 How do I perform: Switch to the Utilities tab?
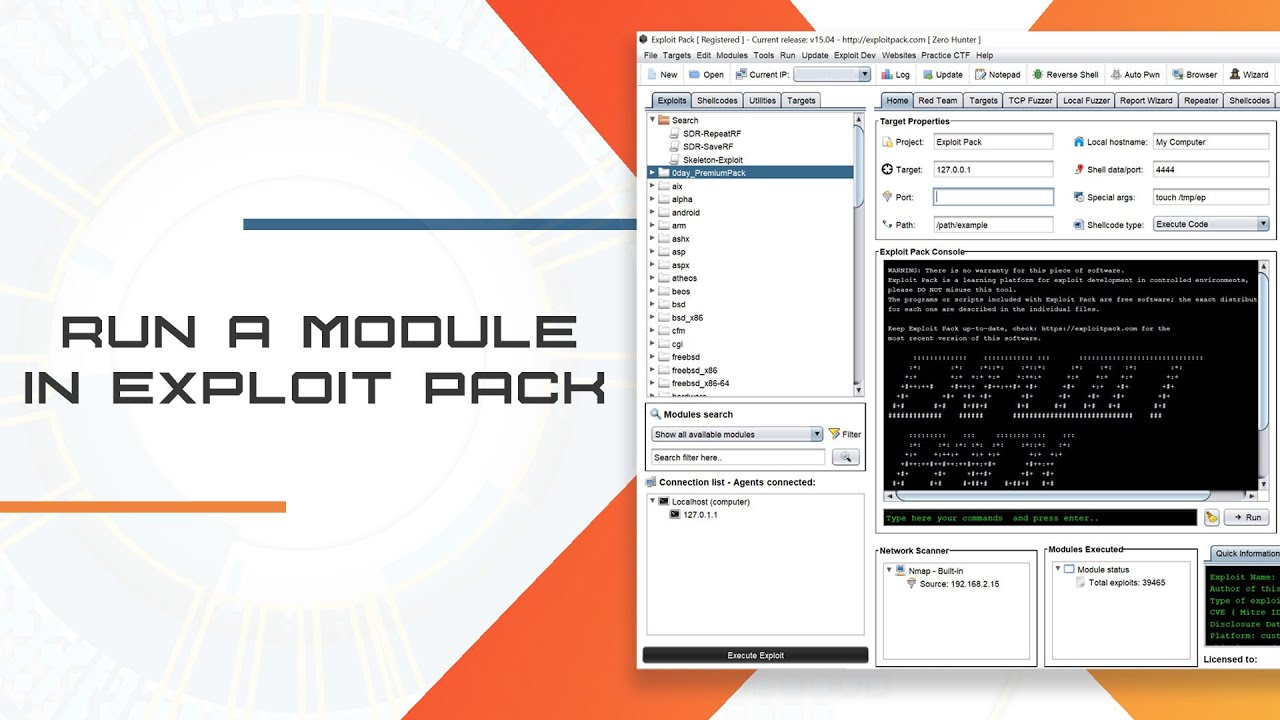click(x=762, y=100)
